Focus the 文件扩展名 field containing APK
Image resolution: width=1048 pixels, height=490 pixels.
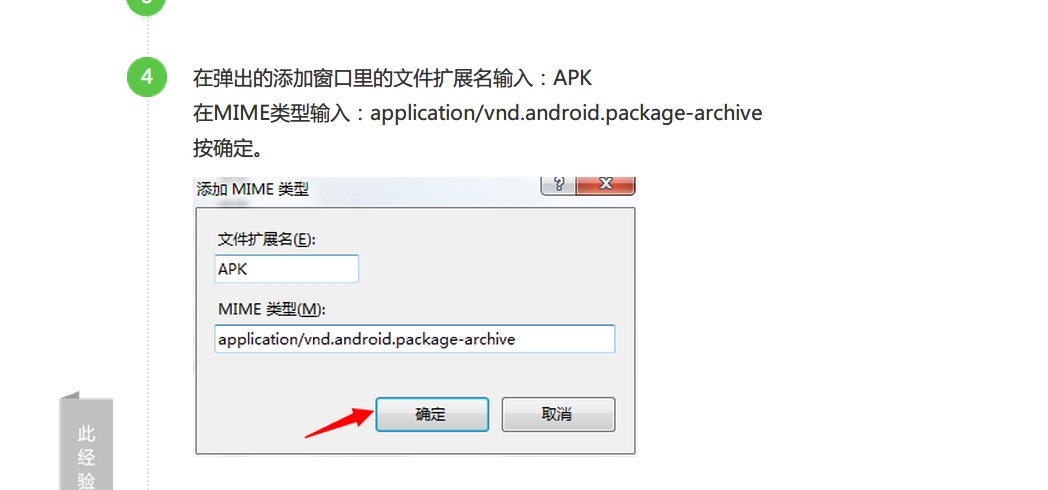287,269
